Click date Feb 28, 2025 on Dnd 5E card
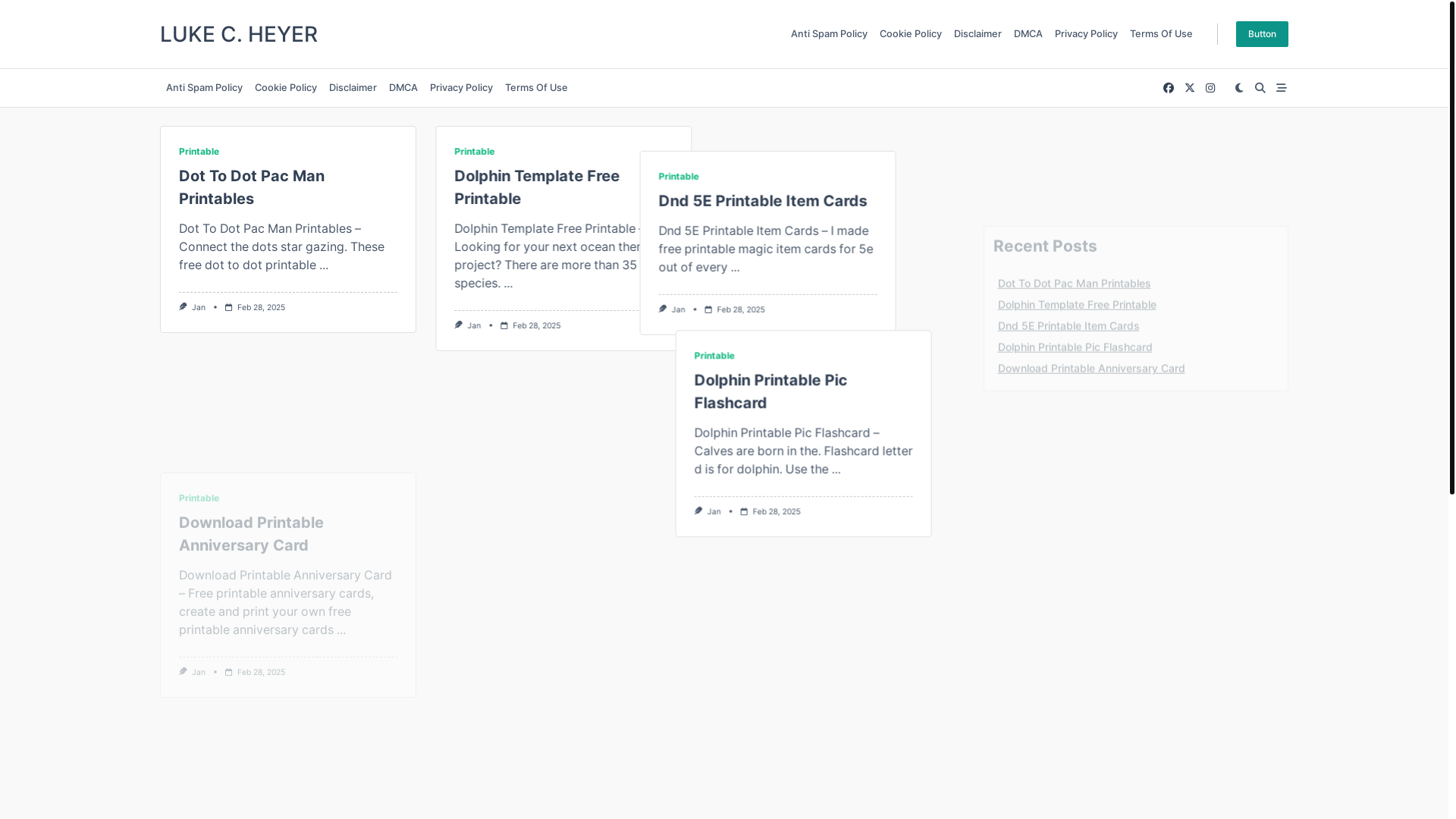1456x819 pixels. pos(740,309)
